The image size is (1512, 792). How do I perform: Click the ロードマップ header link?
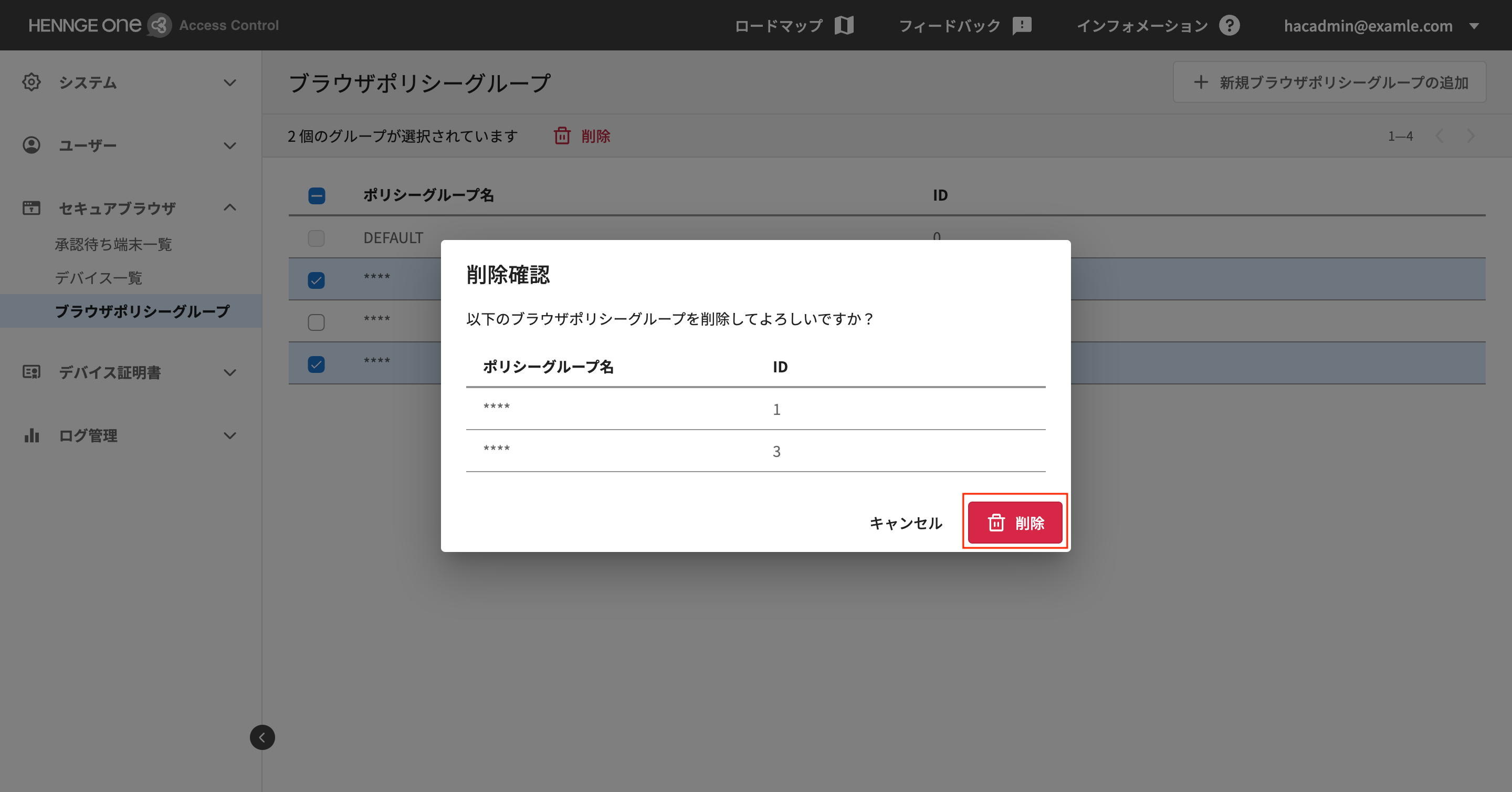point(778,26)
